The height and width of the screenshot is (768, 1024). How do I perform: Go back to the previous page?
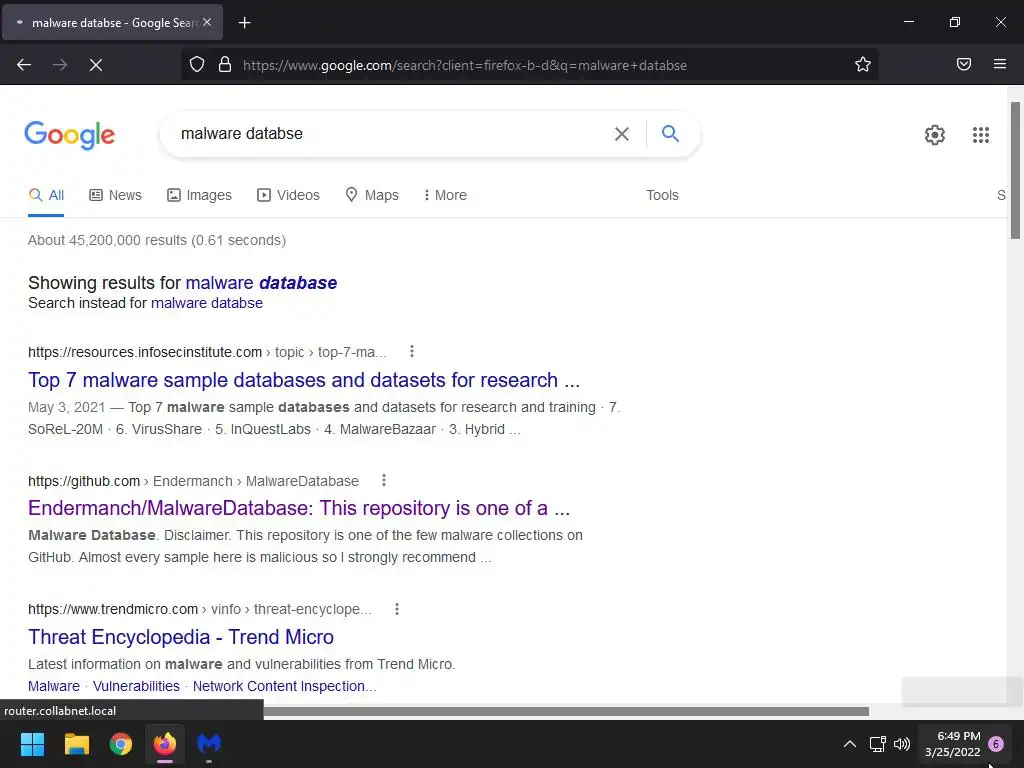(24, 65)
